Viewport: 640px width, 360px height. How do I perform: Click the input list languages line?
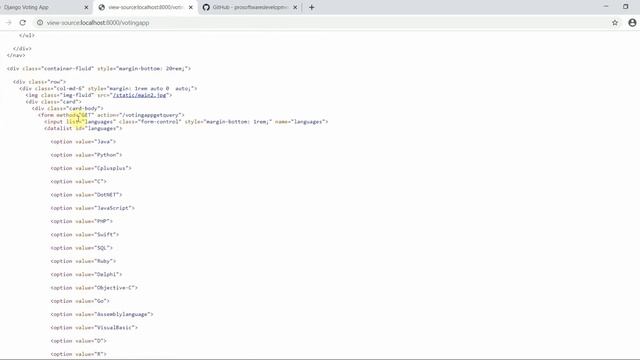click(186, 122)
